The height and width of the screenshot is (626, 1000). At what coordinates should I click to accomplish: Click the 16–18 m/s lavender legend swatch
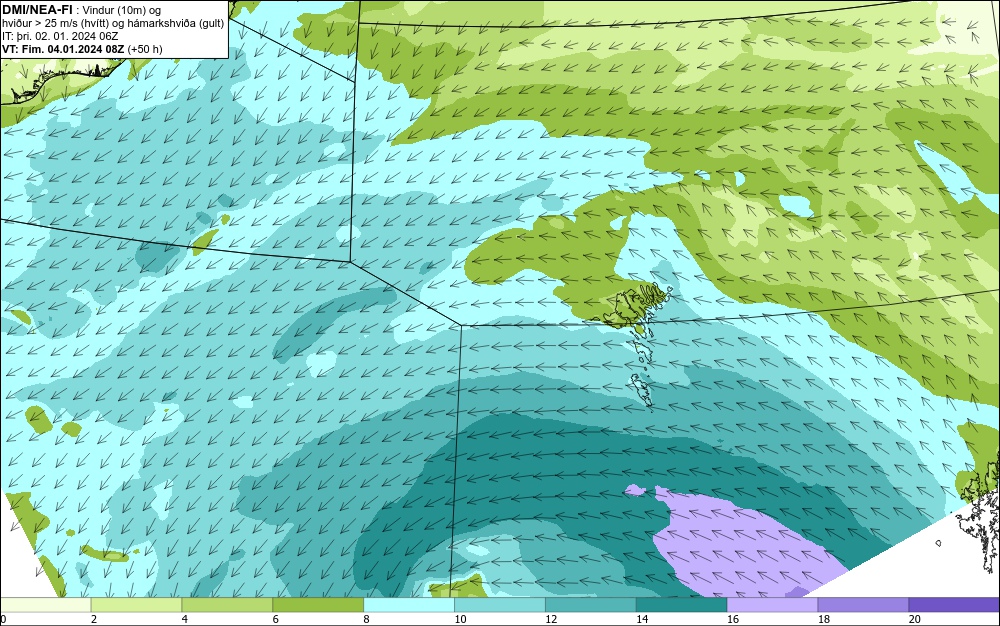pyautogui.click(x=772, y=604)
